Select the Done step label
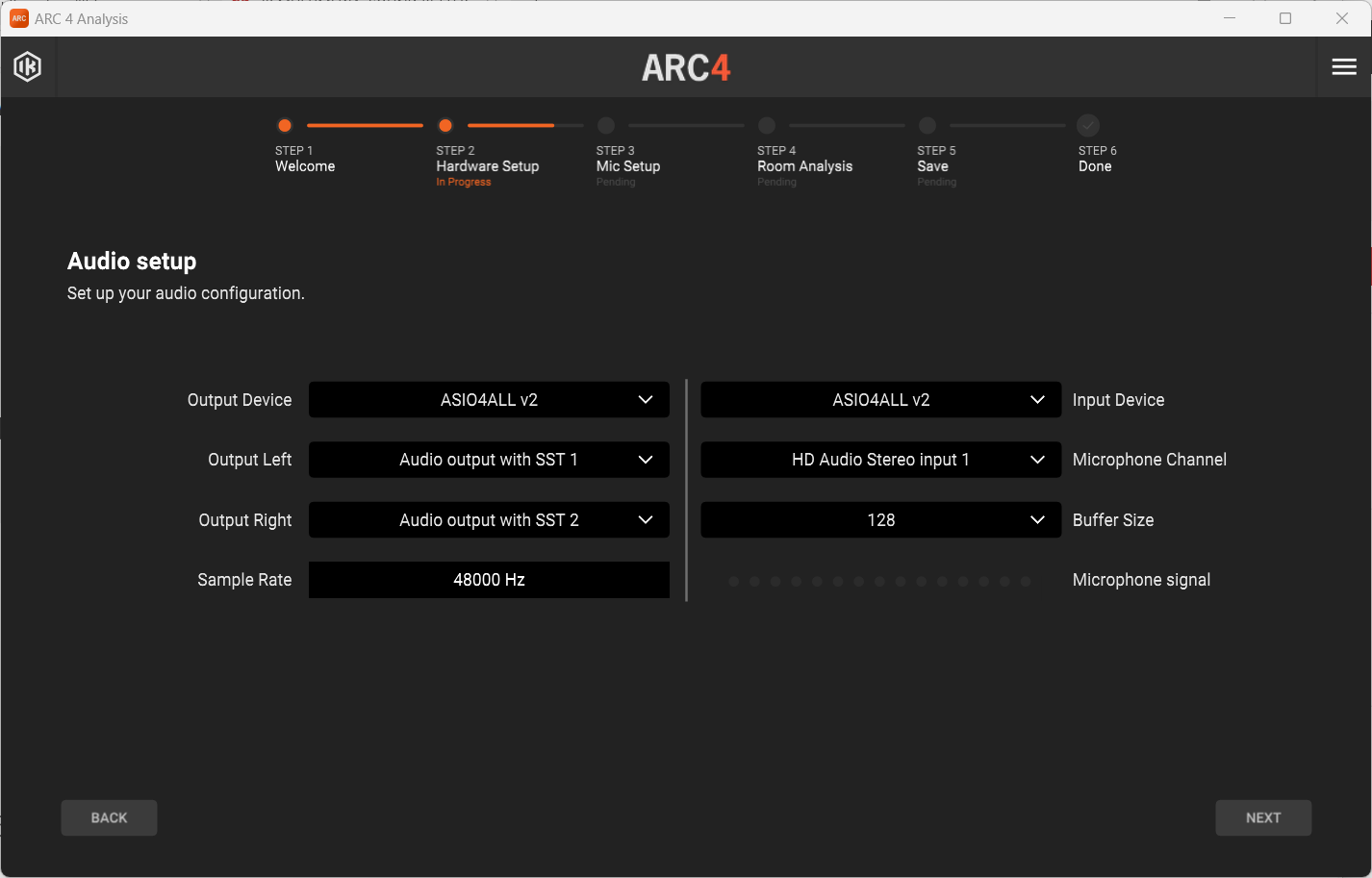This screenshot has height=878, width=1372. pos(1095,166)
